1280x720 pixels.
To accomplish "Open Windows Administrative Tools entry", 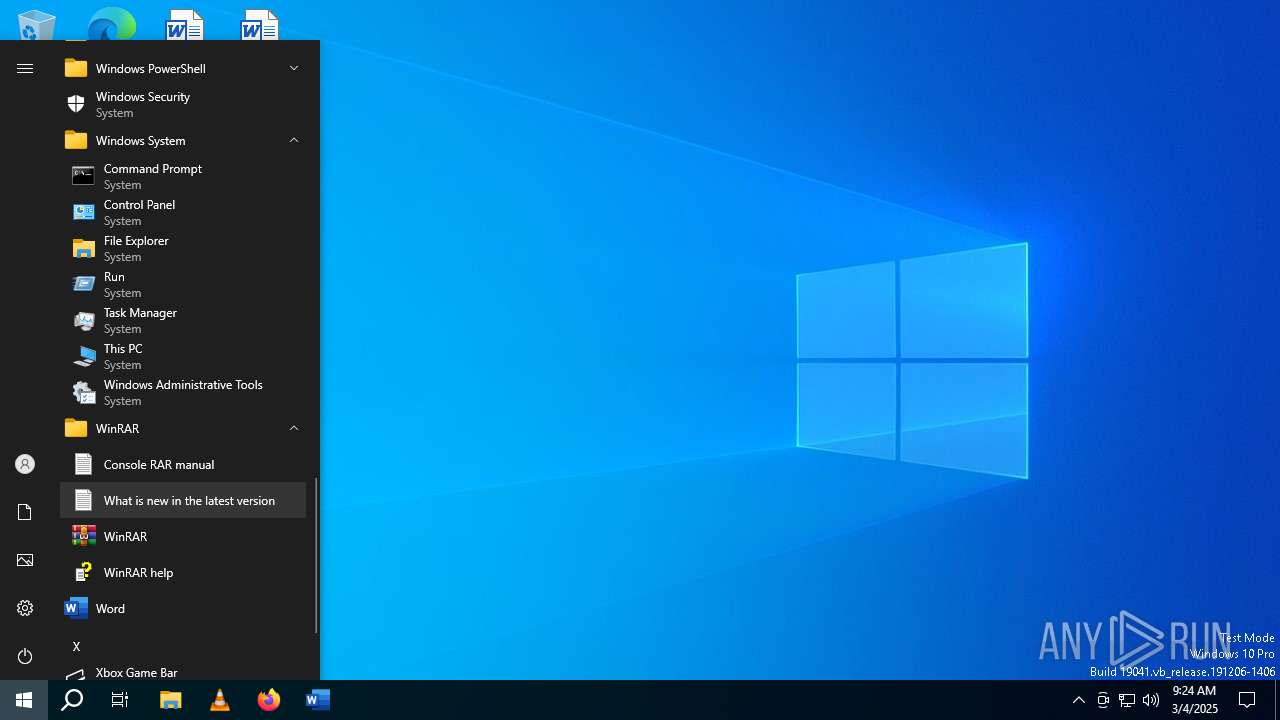I will [183, 392].
